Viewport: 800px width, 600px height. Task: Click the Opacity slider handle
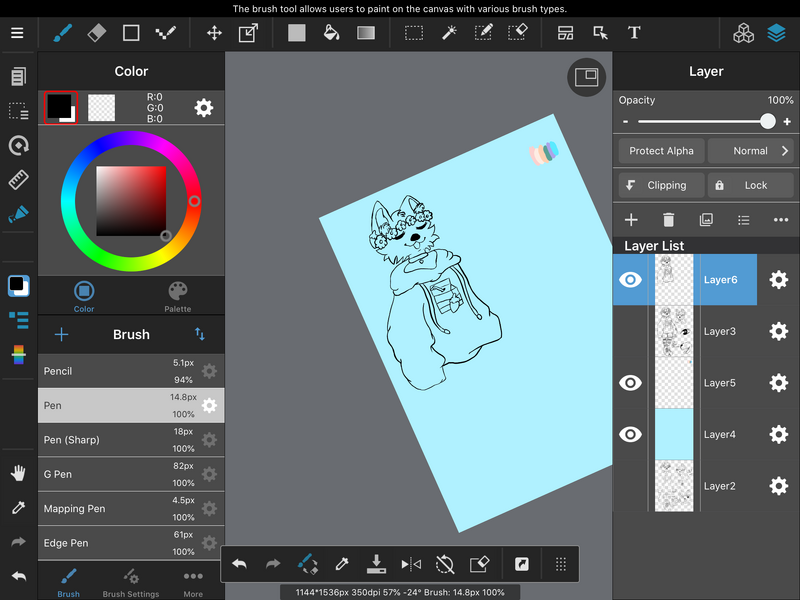(767, 121)
